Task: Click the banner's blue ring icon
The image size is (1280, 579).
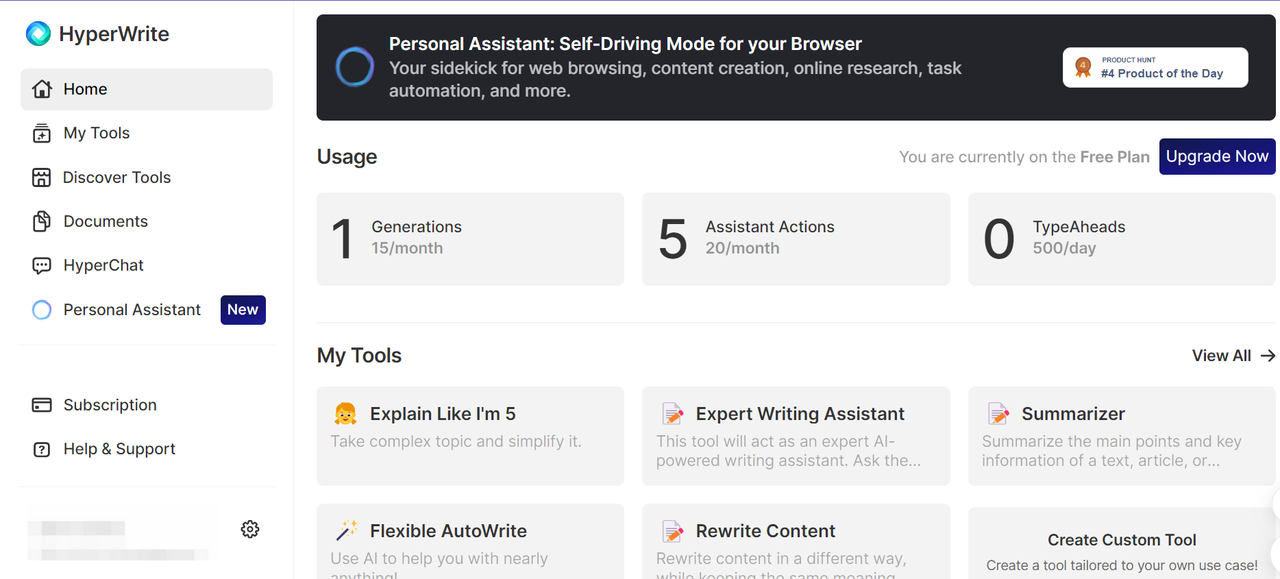Action: (x=355, y=67)
